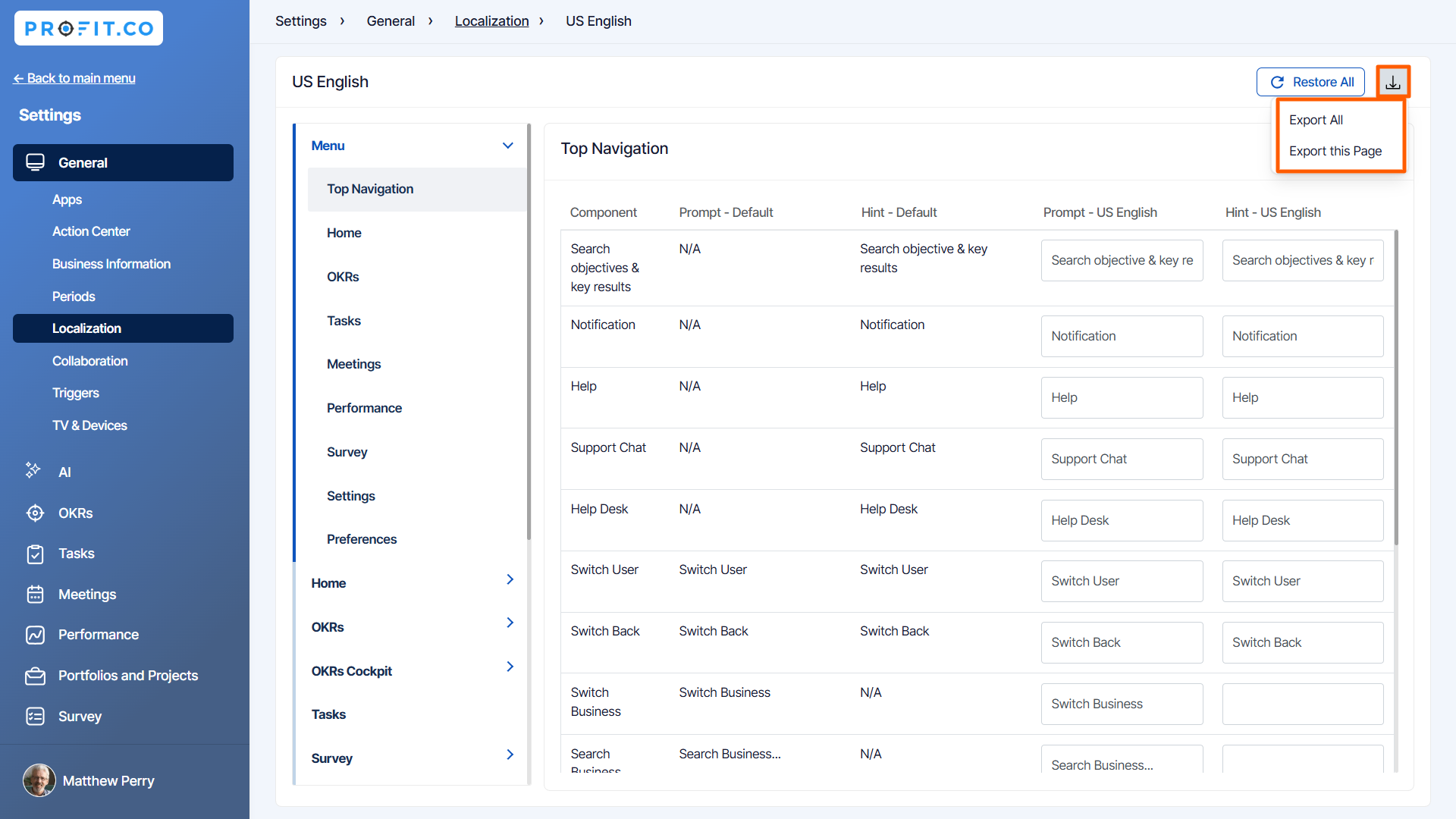This screenshot has width=1456, height=819.
Task: Click the Meetings calendar icon in sidebar
Action: (35, 595)
